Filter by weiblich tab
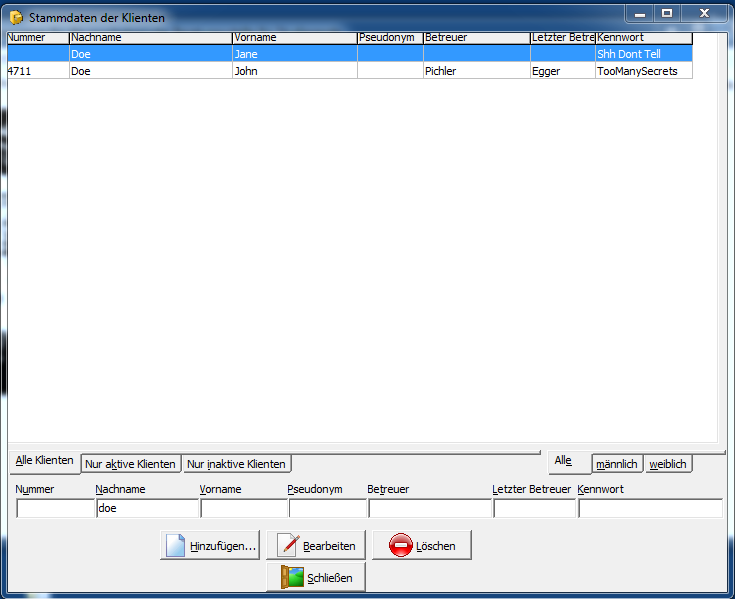The image size is (735, 599). click(x=668, y=464)
